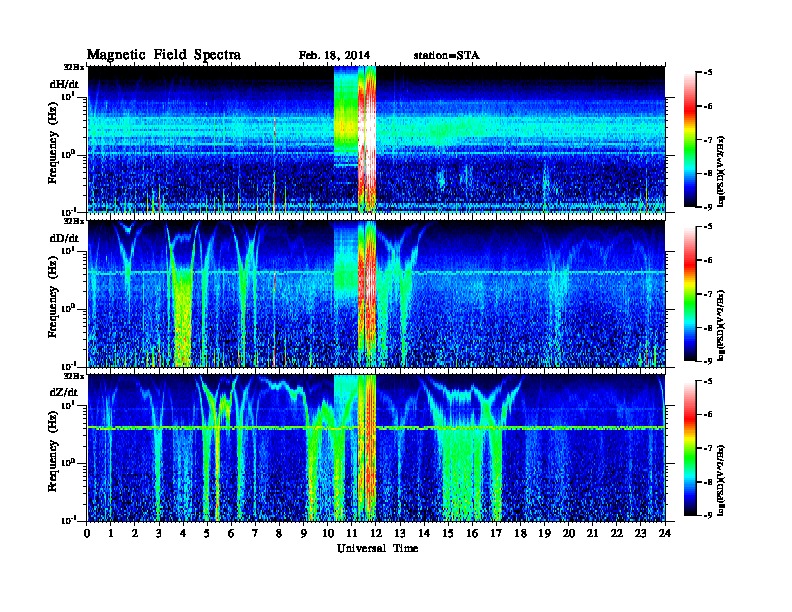Click the color bar beside the dZ/dt spectrogram
The width and height of the screenshot is (792, 612).
(689, 448)
